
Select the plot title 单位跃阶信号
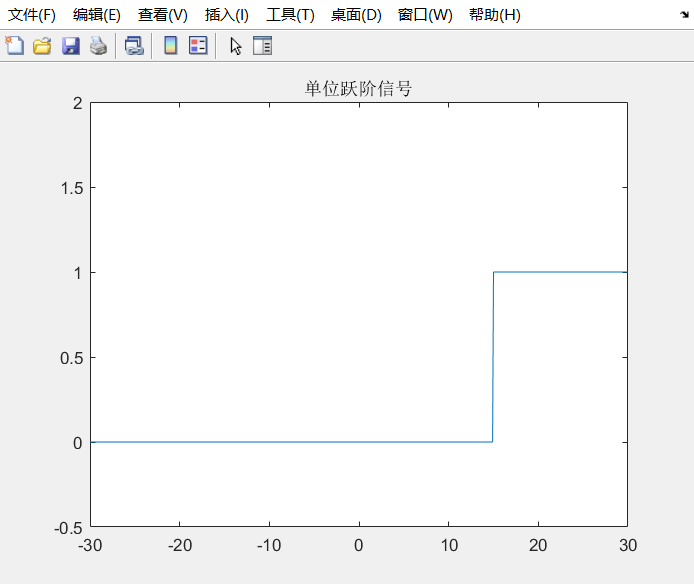358,89
